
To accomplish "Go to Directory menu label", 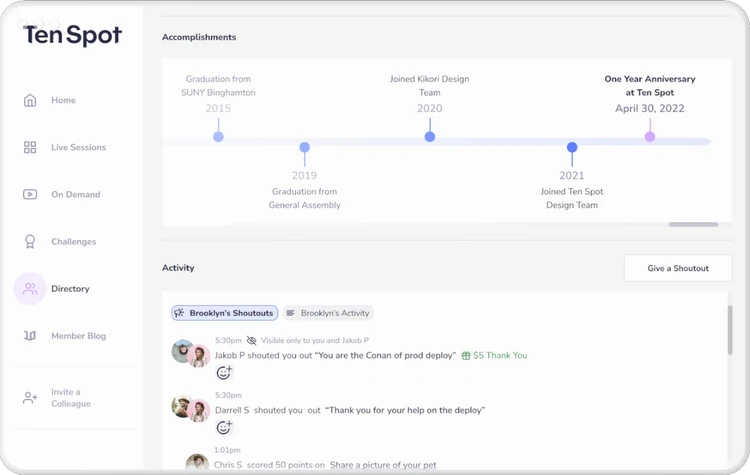I will point(70,288).
